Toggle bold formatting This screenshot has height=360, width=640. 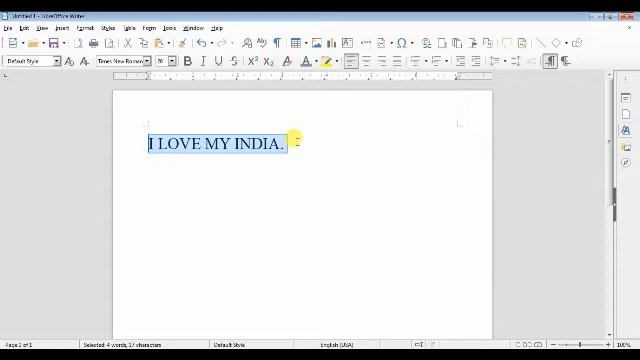[x=187, y=61]
